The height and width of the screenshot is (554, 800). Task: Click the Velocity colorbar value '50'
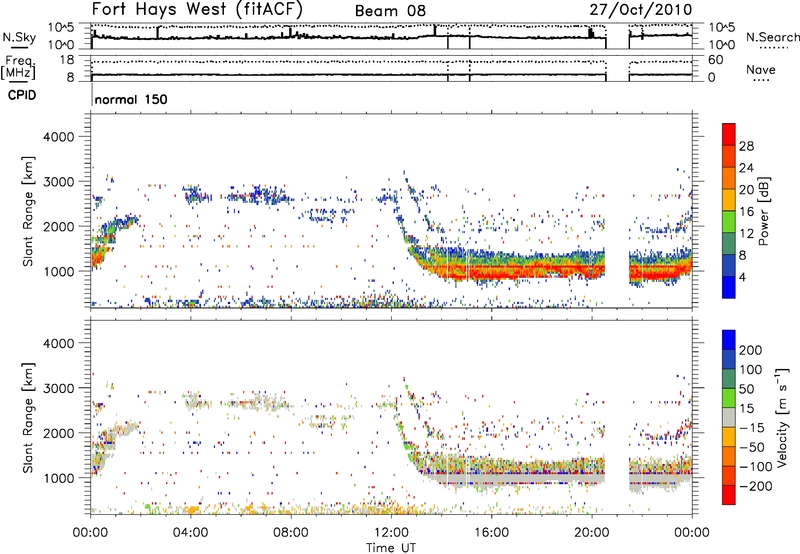(x=746, y=389)
